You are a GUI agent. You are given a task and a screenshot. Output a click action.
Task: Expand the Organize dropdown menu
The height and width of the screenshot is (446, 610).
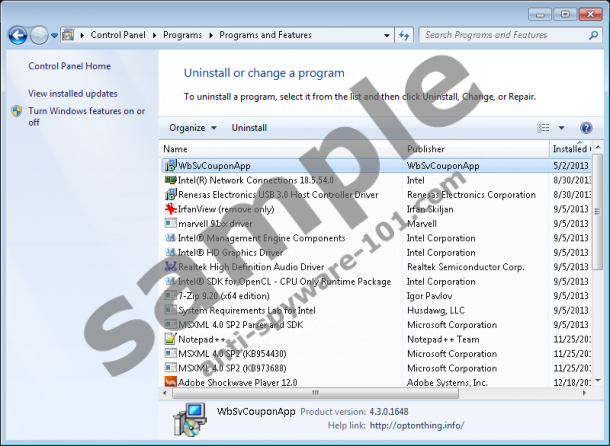pos(193,128)
